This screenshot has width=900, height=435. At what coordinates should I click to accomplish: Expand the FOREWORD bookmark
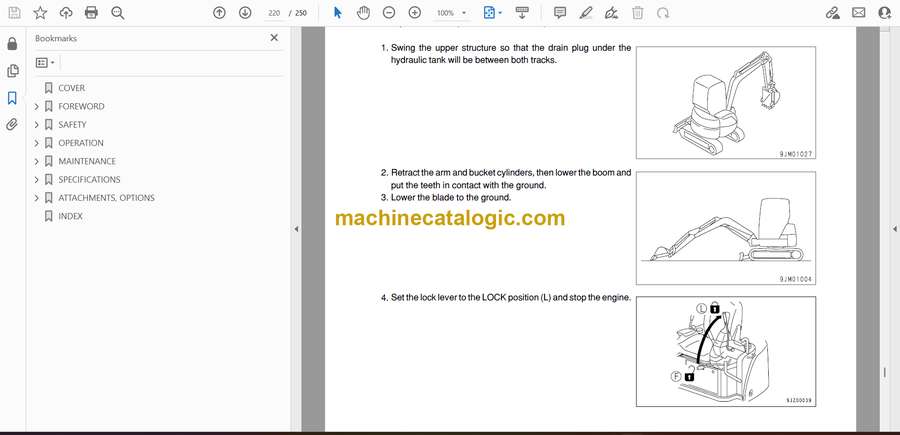point(37,106)
